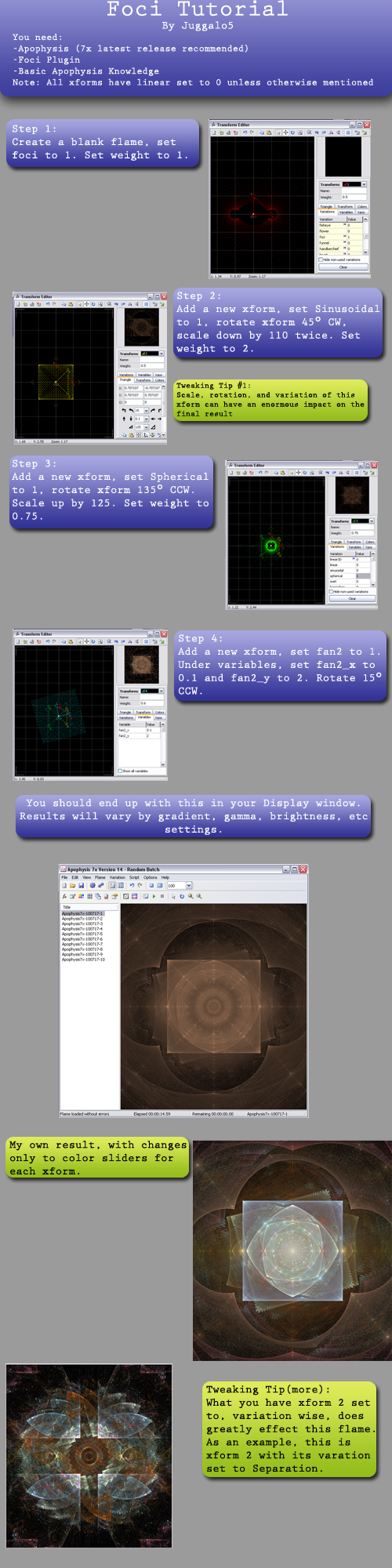Switch to Colors tab in red foci editor
Image resolution: width=392 pixels, height=1568 pixels.
pos(362,206)
